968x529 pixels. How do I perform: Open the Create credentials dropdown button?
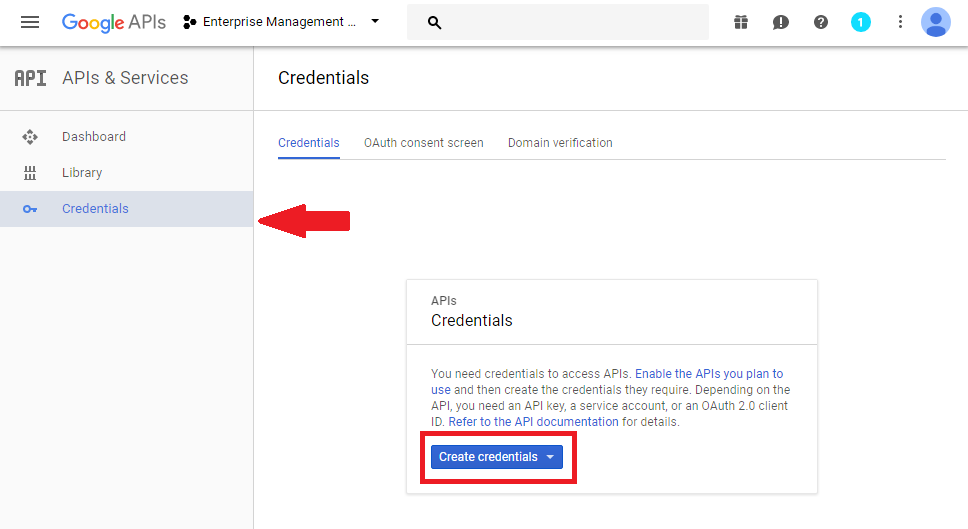[x=497, y=457]
